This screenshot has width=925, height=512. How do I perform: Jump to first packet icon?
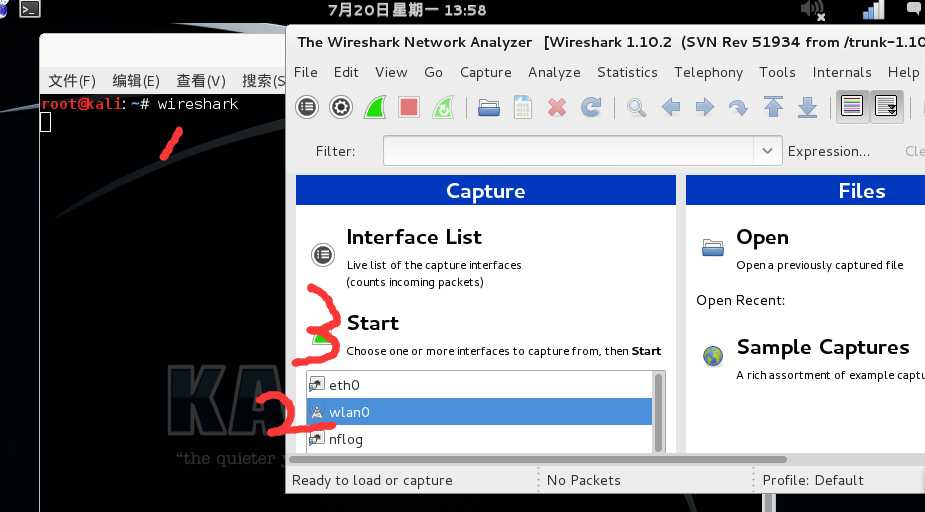(x=773, y=107)
